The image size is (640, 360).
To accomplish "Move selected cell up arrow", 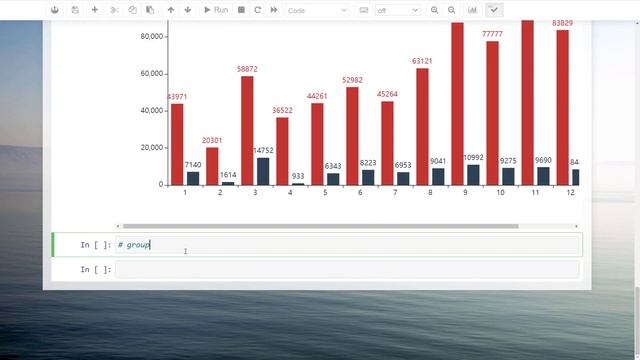I will pos(171,10).
